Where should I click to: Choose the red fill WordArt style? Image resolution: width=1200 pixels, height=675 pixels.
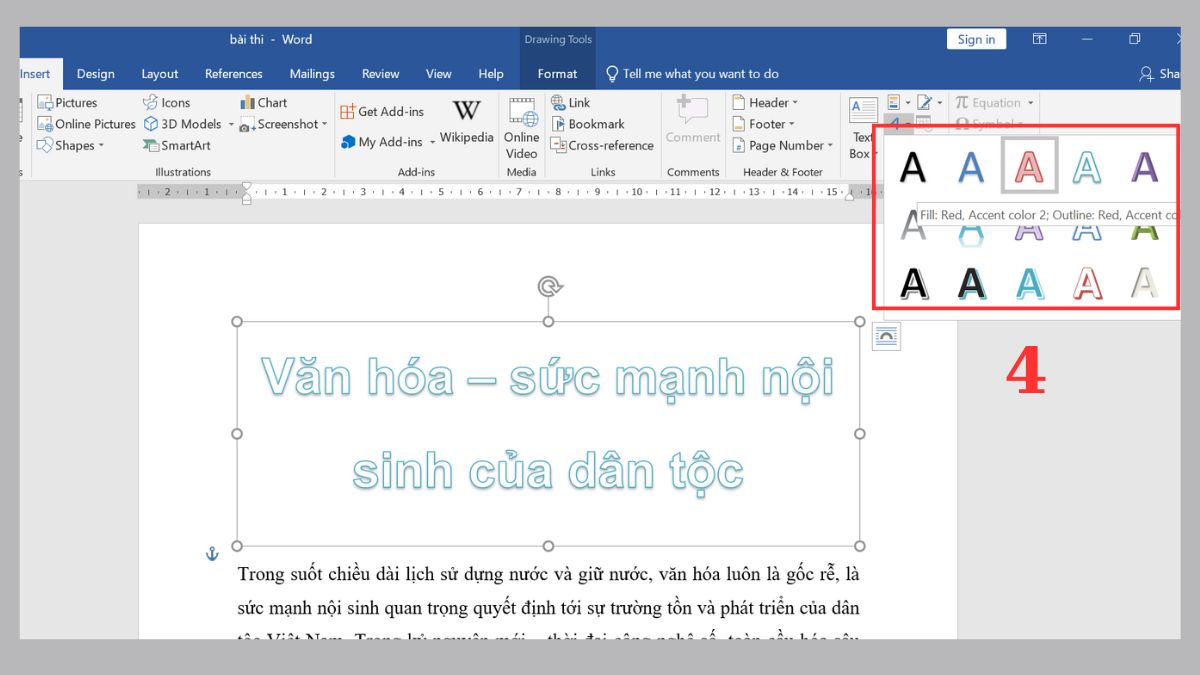[x=1029, y=166]
